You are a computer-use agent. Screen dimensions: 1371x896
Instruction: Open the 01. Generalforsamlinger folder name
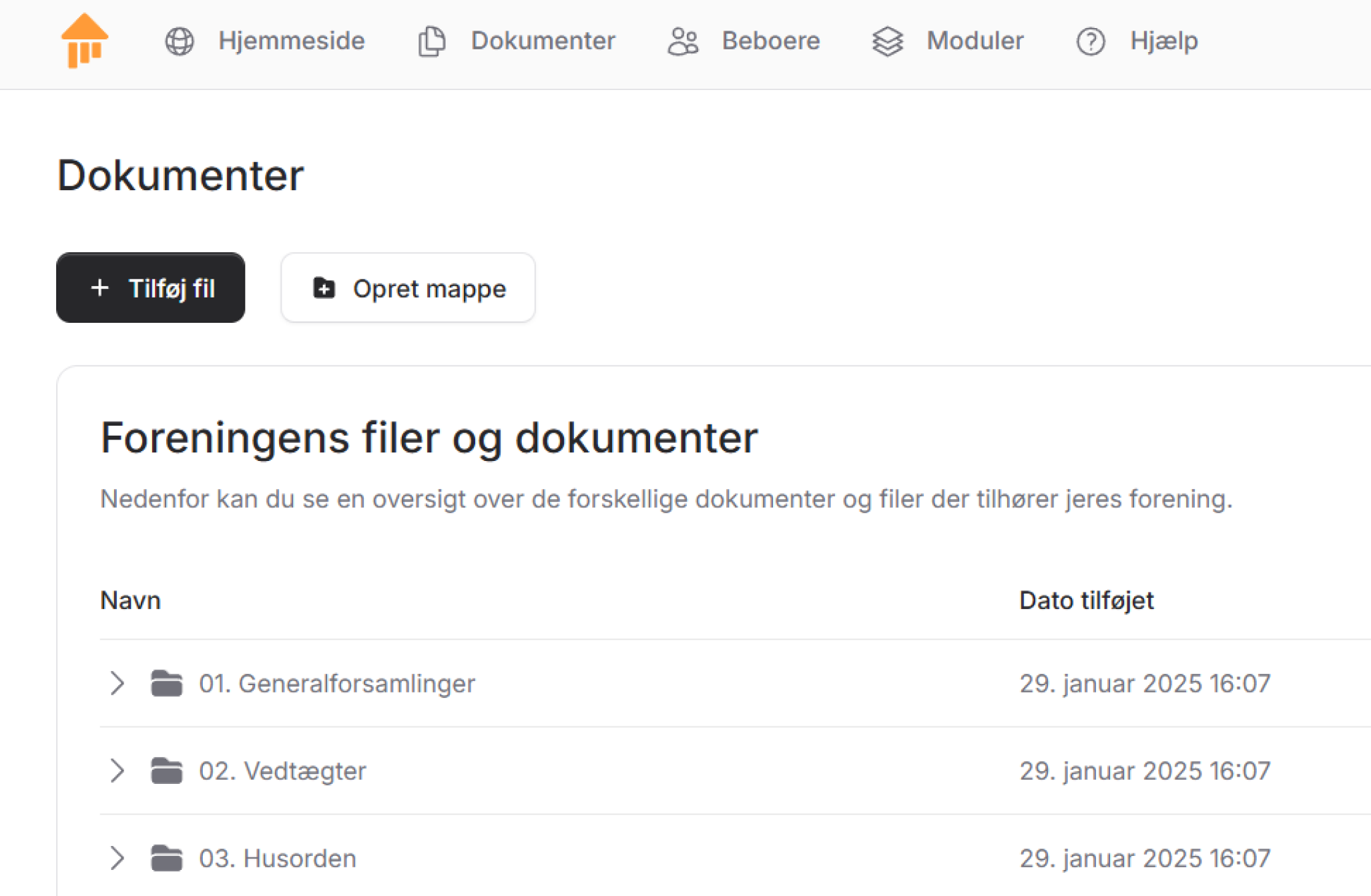click(x=337, y=683)
